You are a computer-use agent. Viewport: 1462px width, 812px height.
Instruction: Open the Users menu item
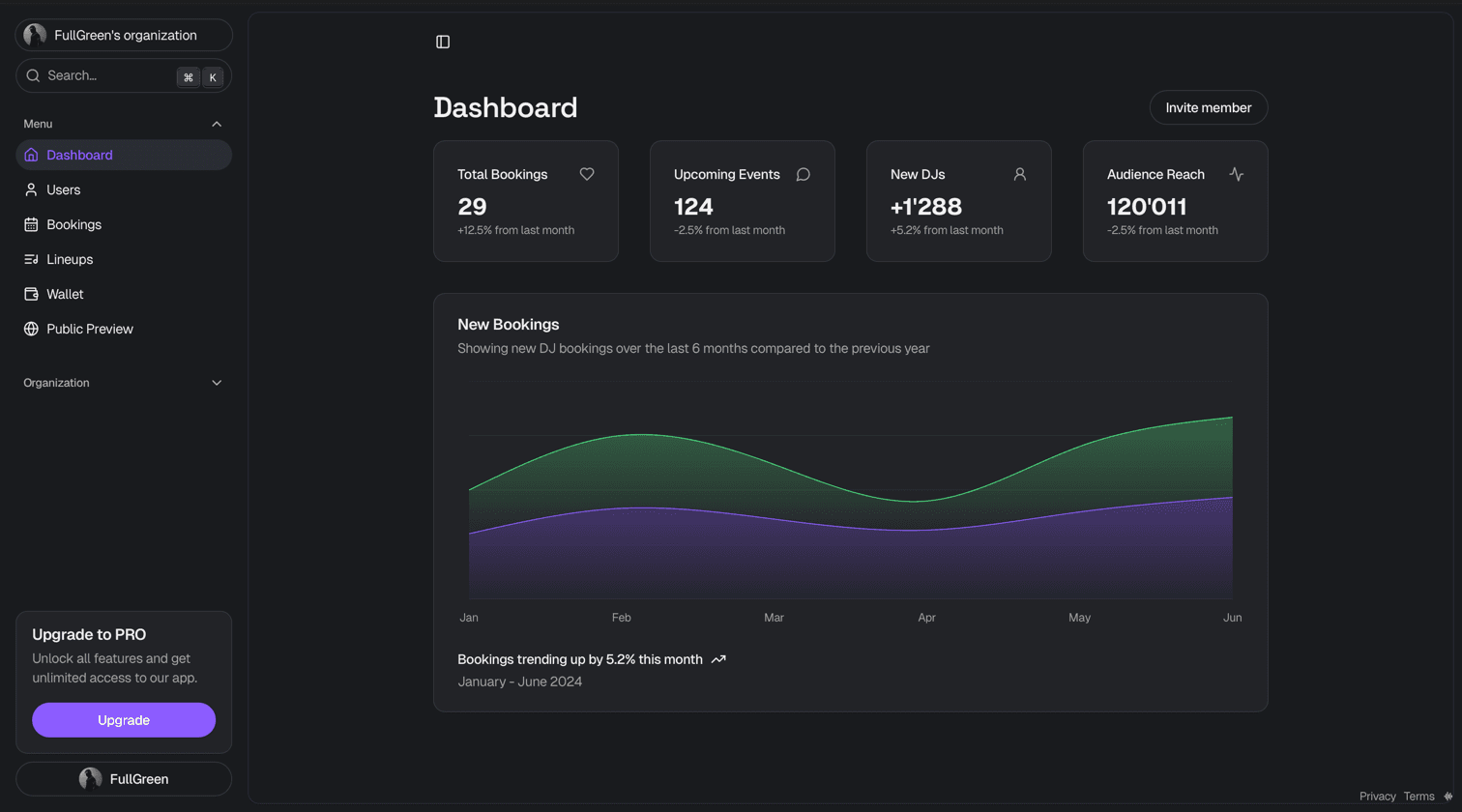click(x=64, y=189)
